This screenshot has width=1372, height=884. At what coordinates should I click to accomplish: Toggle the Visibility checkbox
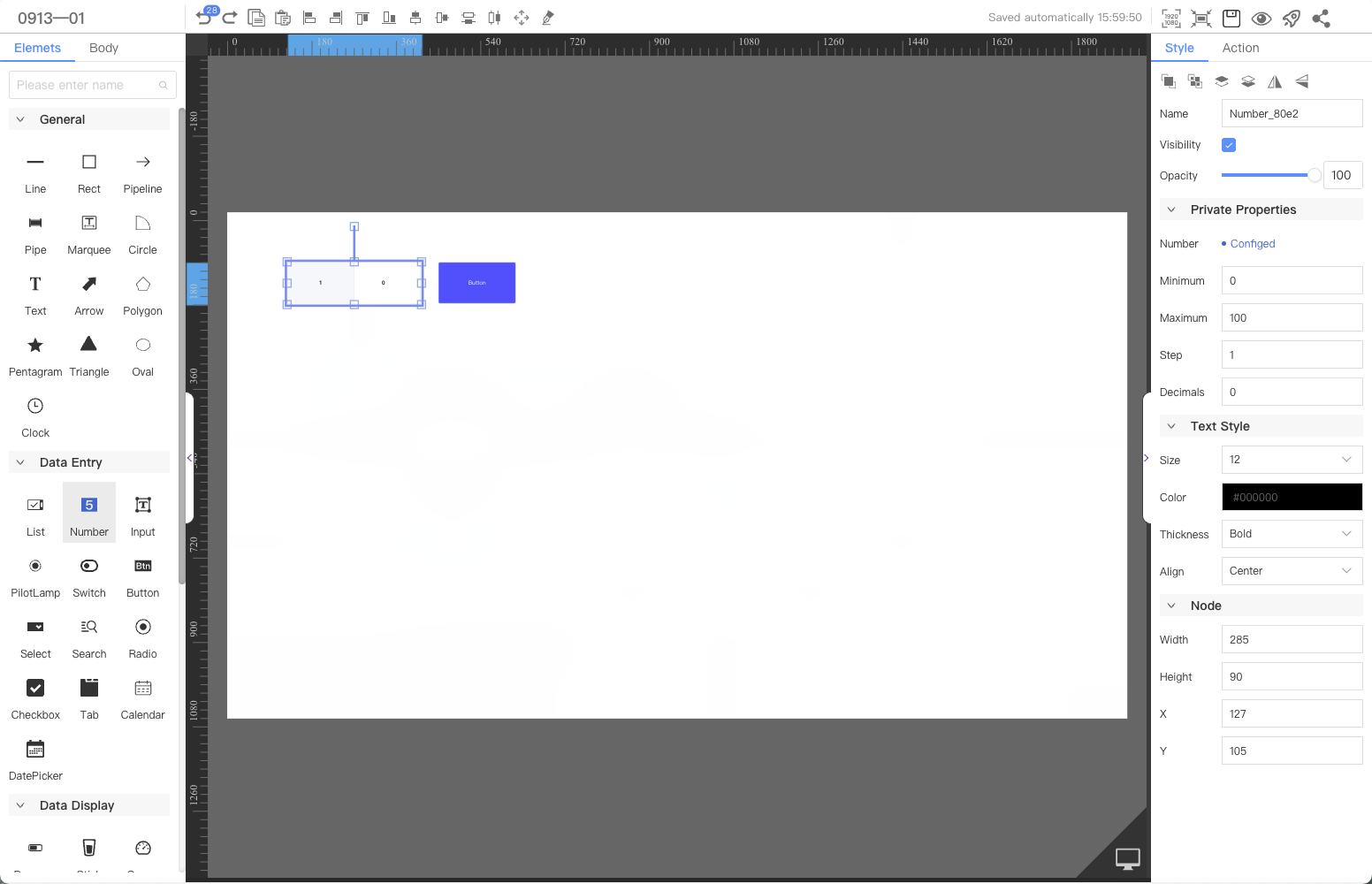1229,145
